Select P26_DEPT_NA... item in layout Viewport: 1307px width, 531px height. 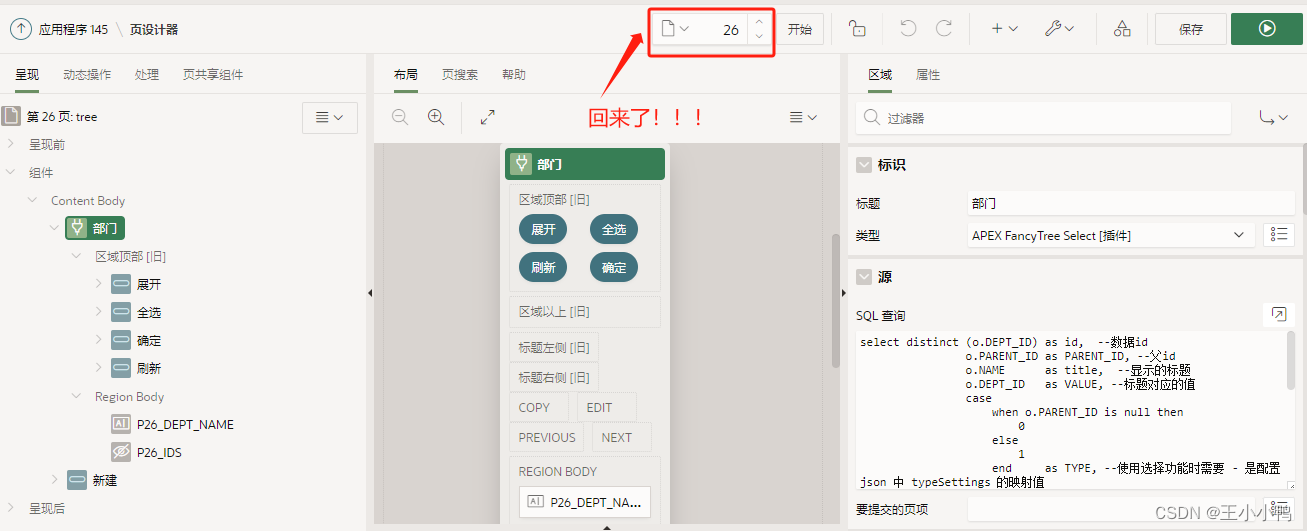point(585,502)
